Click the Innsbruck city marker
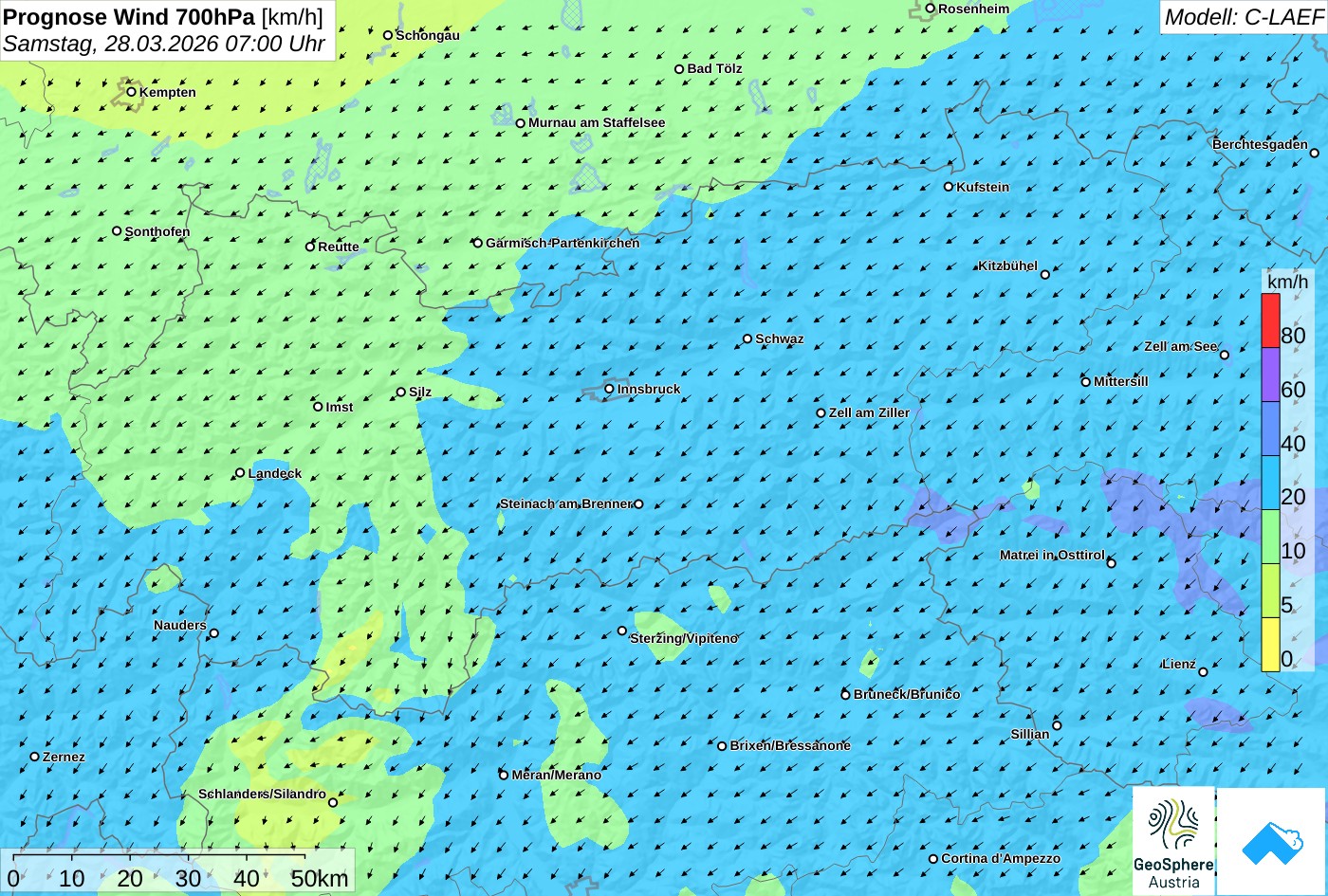 click(609, 389)
